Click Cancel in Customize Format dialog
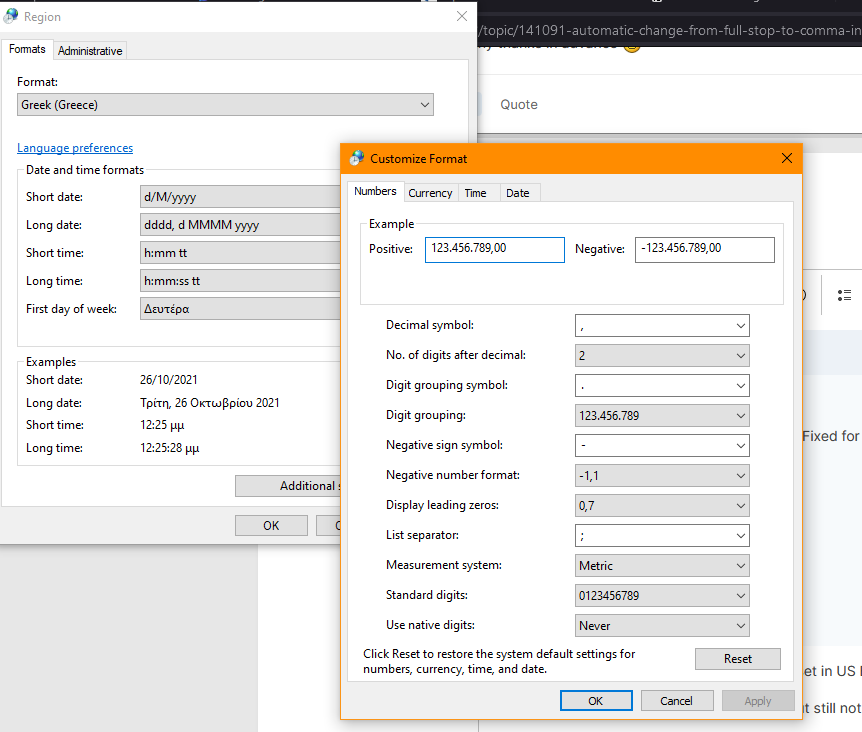This screenshot has width=862, height=732. 677,701
